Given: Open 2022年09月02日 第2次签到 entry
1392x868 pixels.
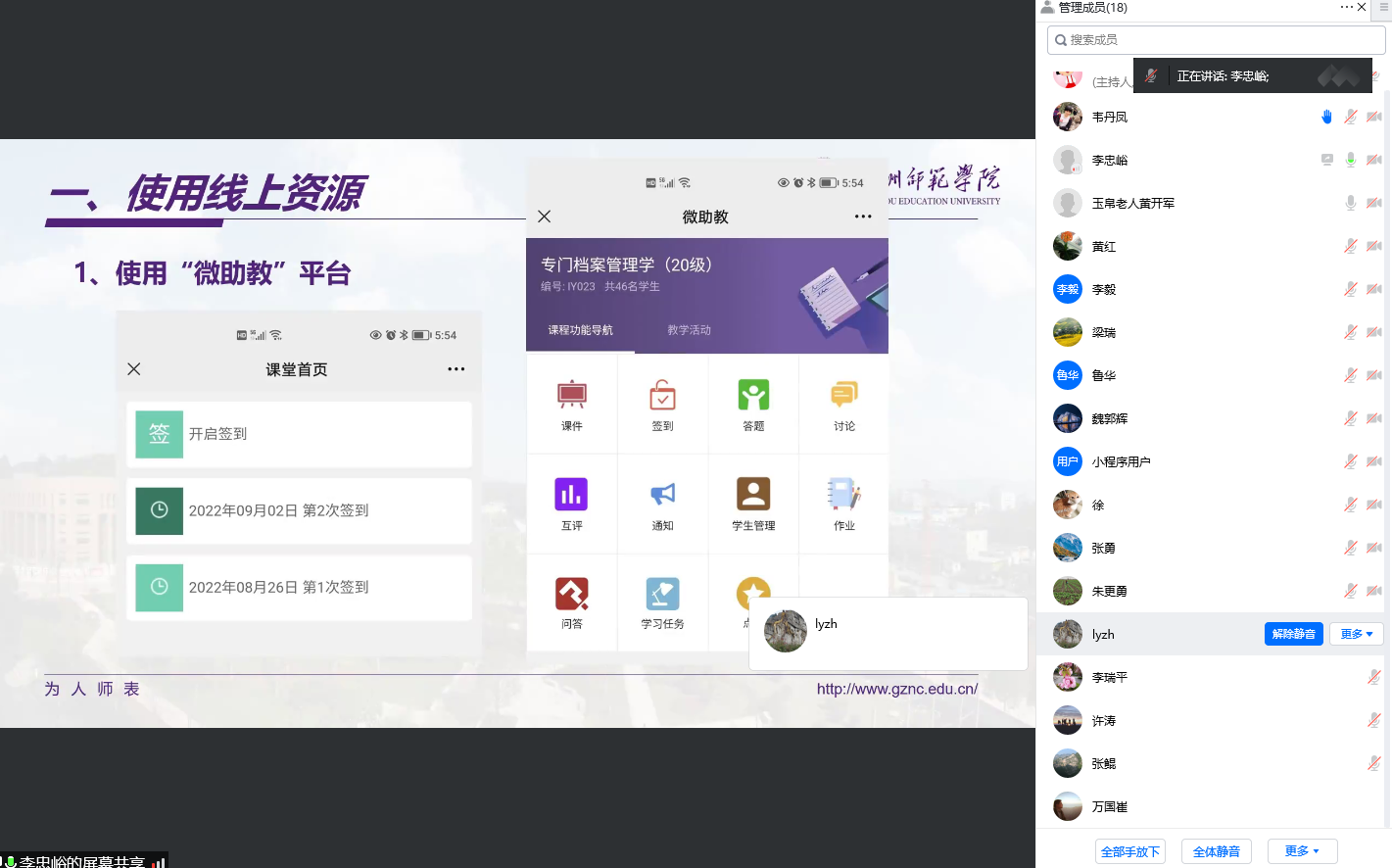Looking at the screenshot, I should 300,510.
